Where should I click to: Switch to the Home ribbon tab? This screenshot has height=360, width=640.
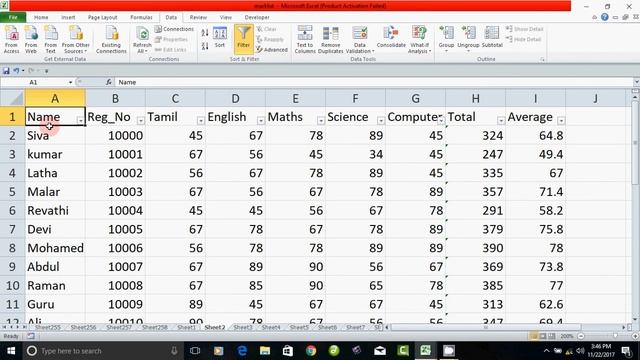pyautogui.click(x=41, y=17)
